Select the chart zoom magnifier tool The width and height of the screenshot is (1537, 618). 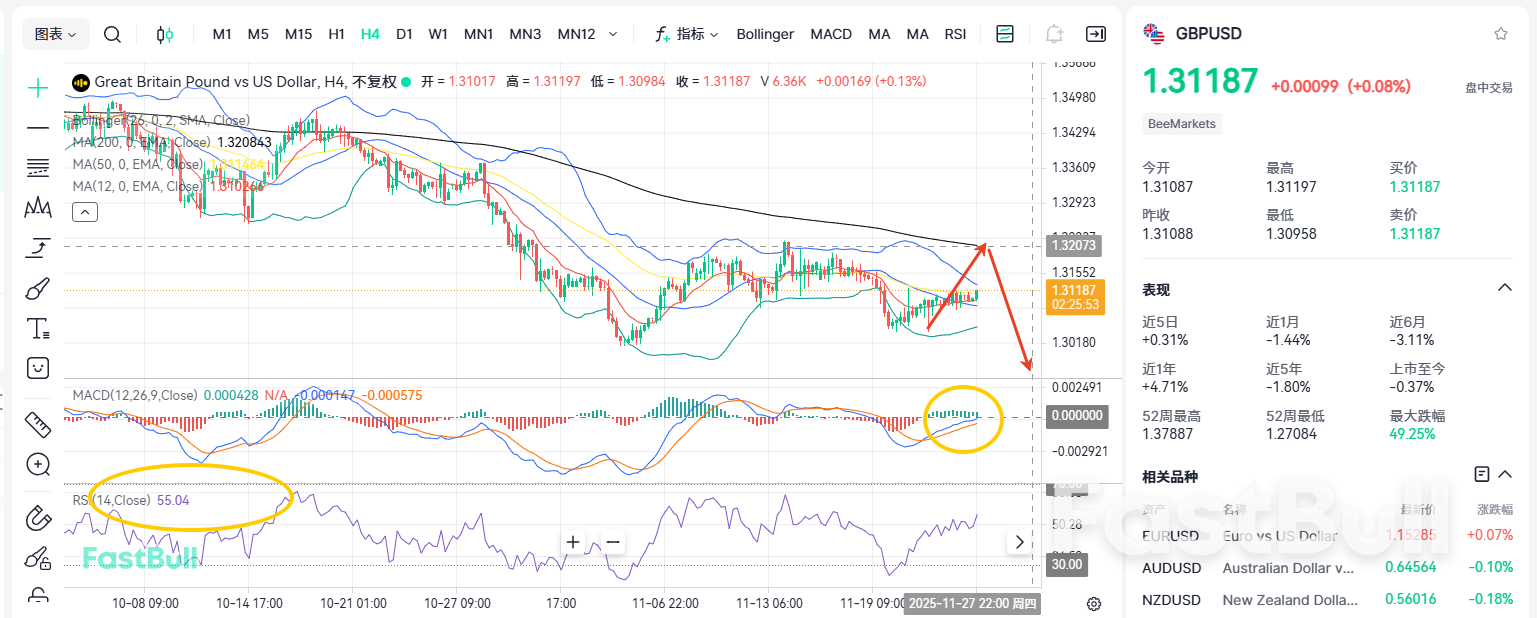37,464
